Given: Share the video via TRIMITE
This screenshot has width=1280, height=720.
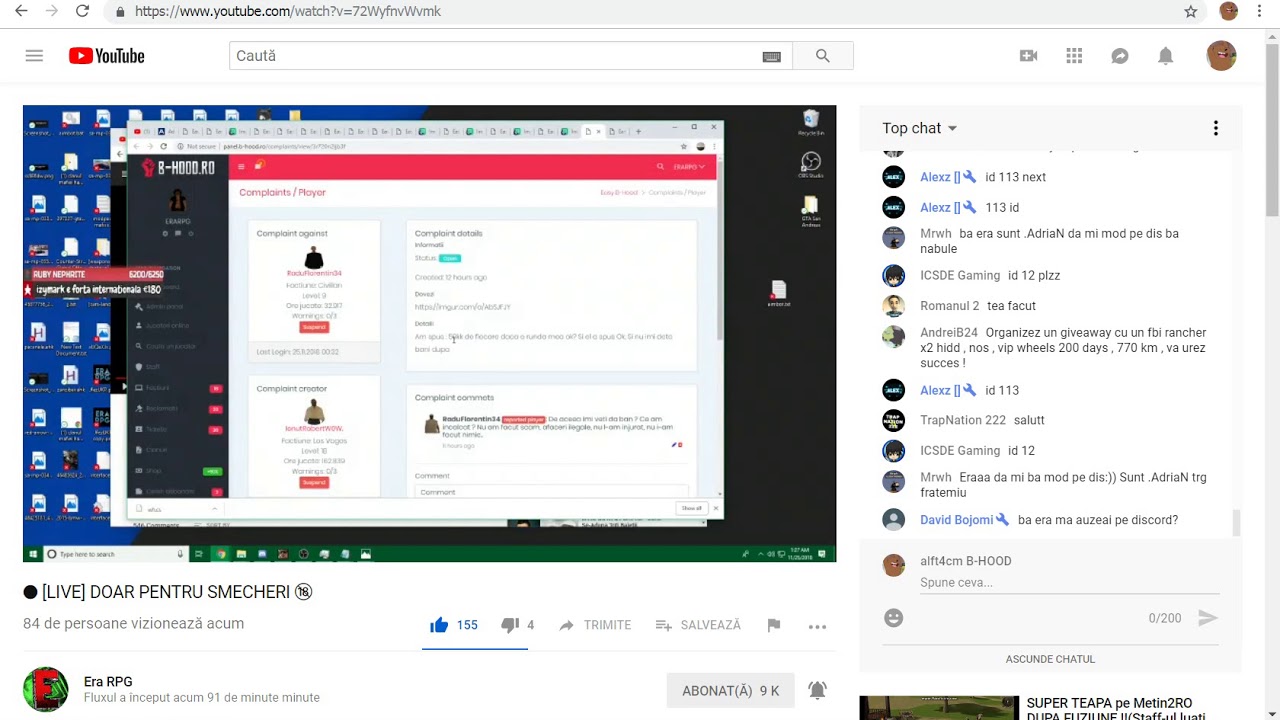Looking at the screenshot, I should coord(595,625).
